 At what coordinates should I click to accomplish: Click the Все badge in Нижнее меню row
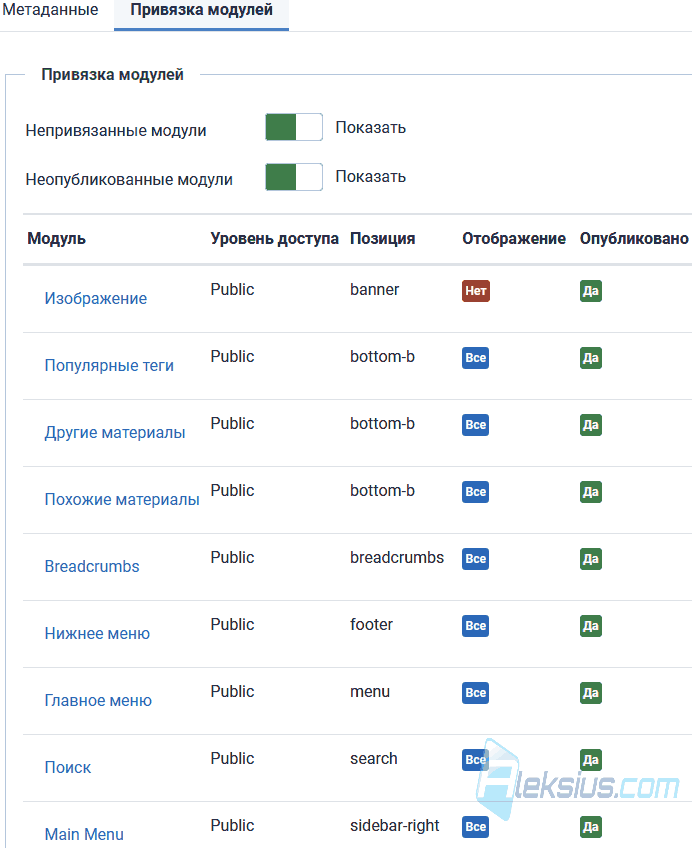tap(476, 626)
